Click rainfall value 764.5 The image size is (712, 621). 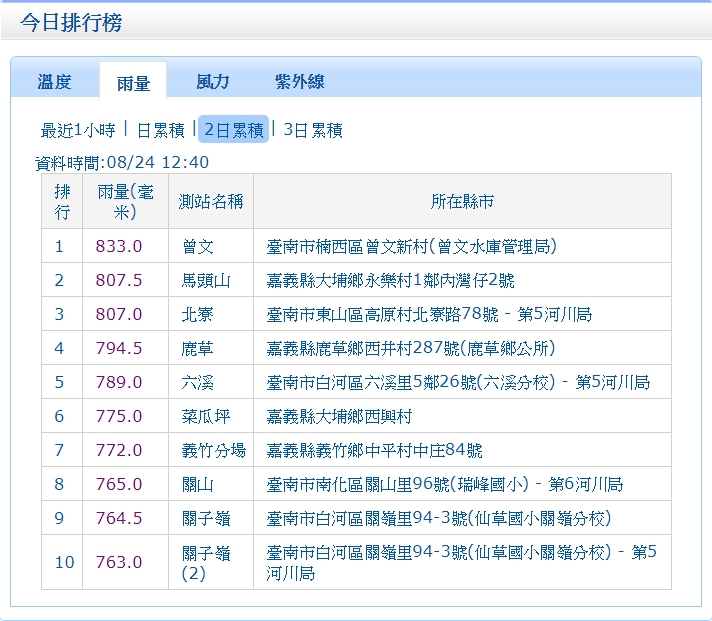[x=119, y=519]
